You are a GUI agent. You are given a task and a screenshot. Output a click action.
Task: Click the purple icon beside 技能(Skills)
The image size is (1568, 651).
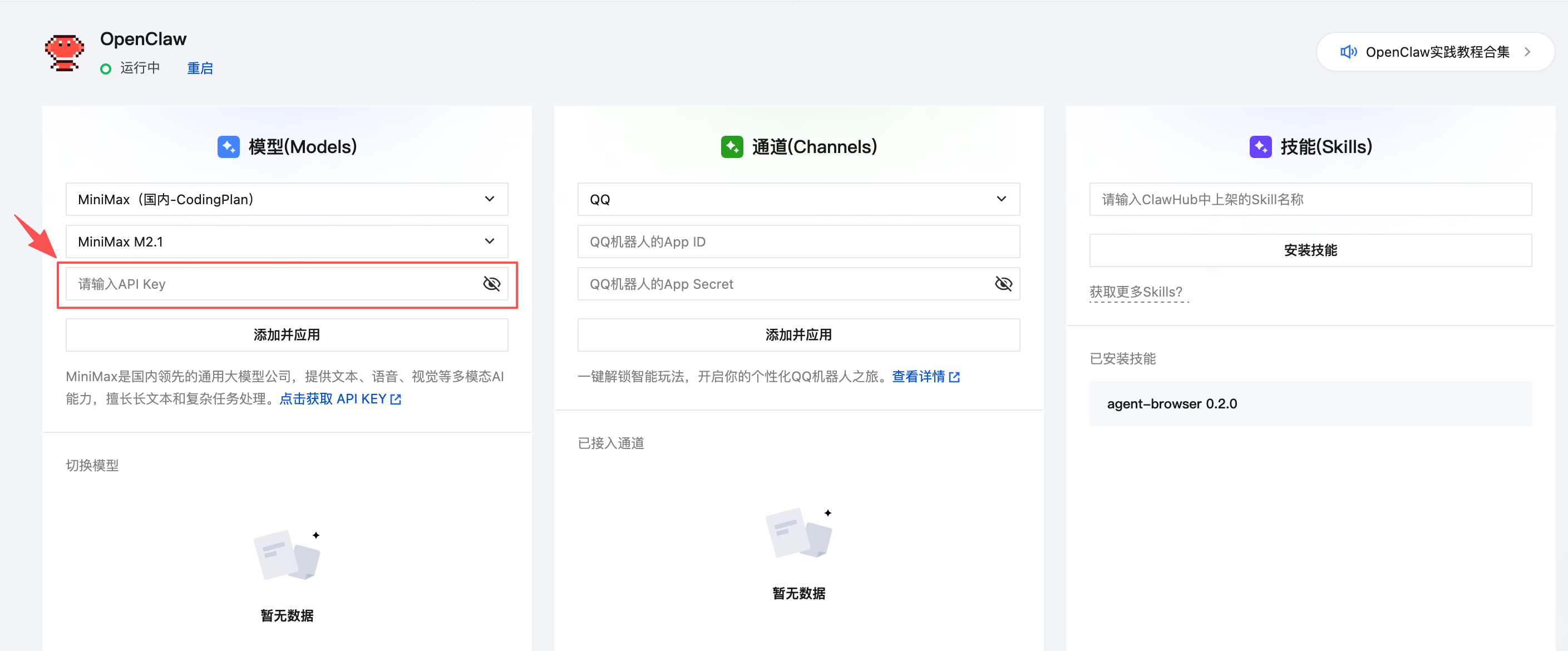1261,147
